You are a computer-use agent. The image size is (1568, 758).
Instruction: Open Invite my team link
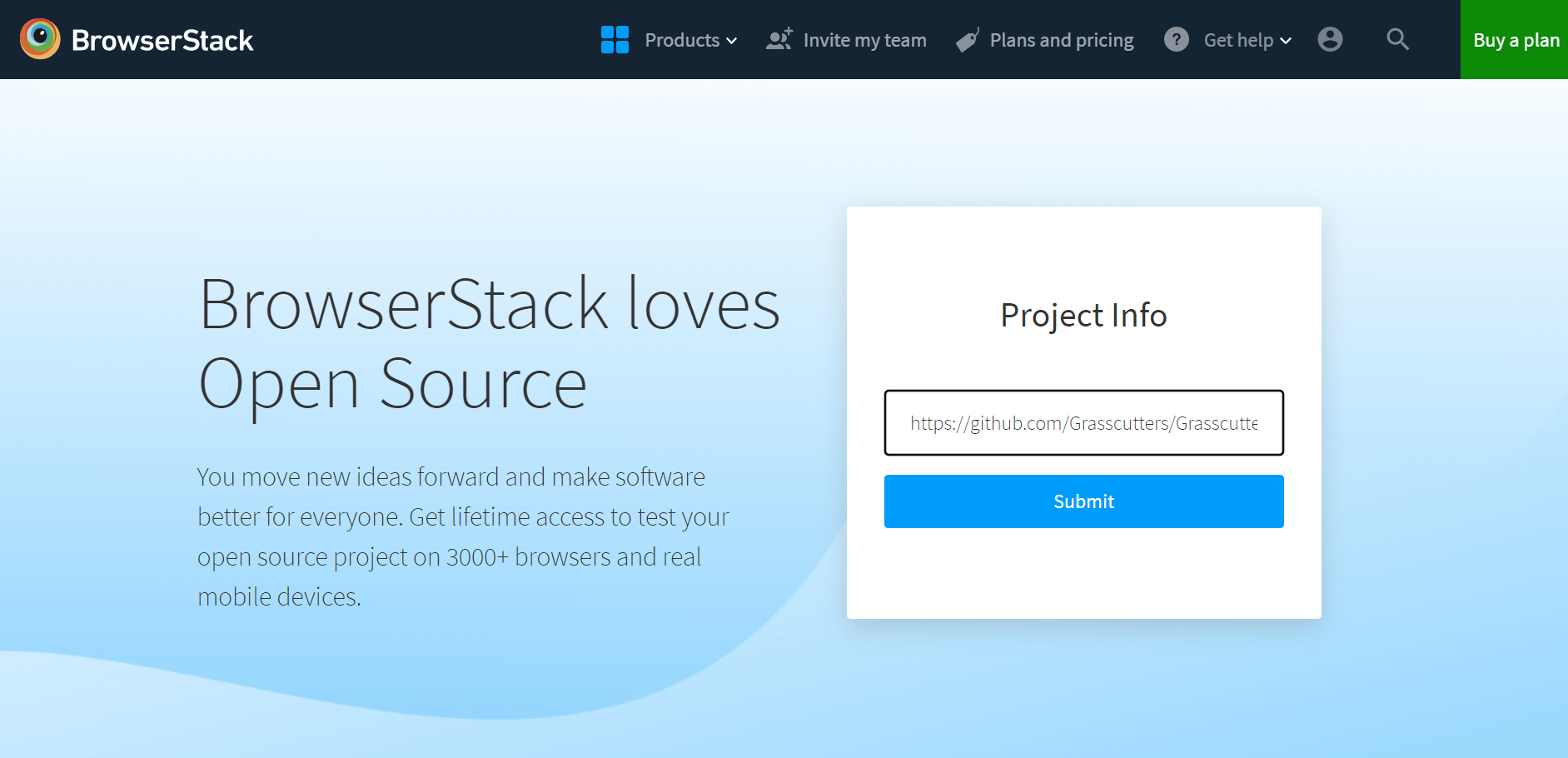click(x=864, y=40)
